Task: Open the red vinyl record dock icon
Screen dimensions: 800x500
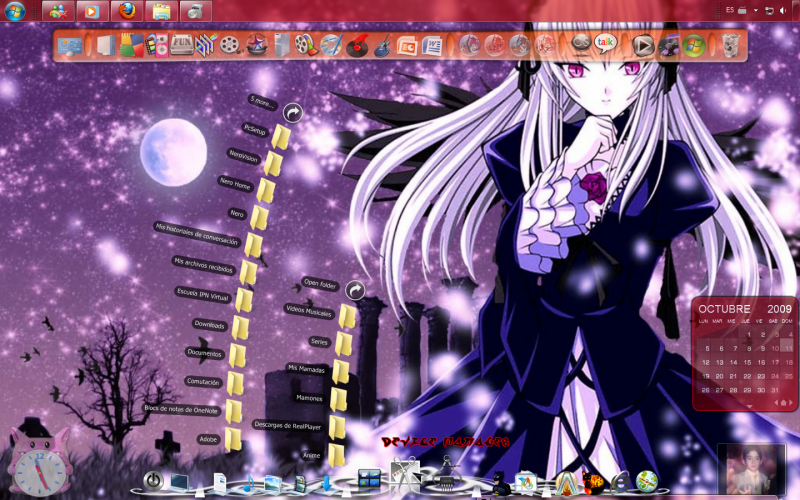Action: 357,46
